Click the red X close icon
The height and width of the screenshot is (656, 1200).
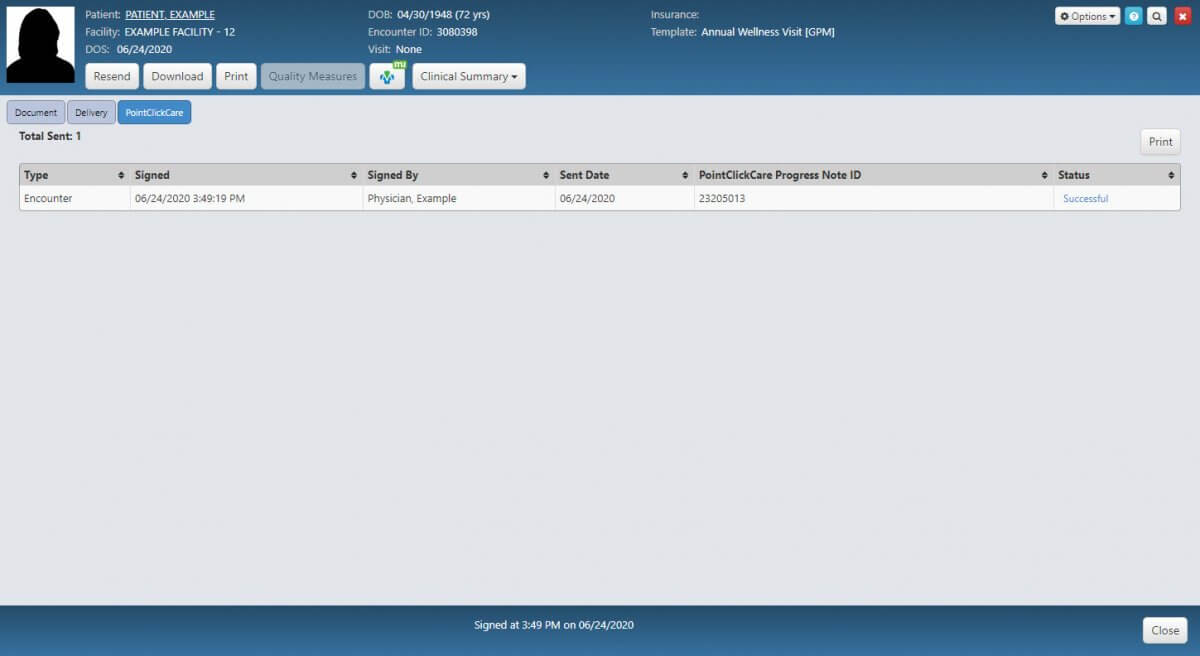pos(1182,16)
